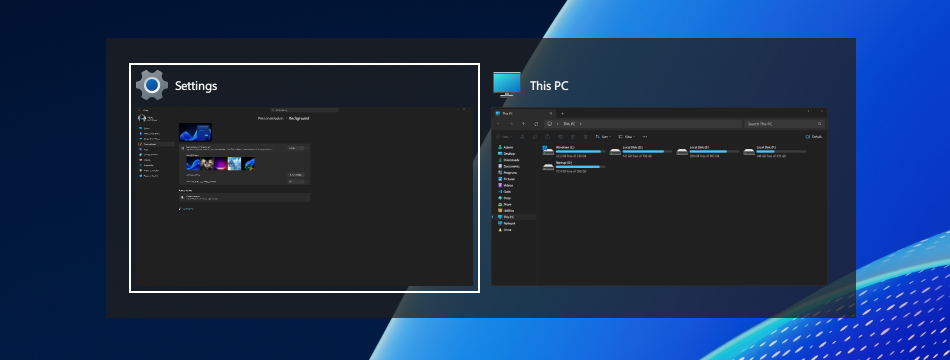
Task: Click the This PC monitor icon
Action: (x=507, y=85)
